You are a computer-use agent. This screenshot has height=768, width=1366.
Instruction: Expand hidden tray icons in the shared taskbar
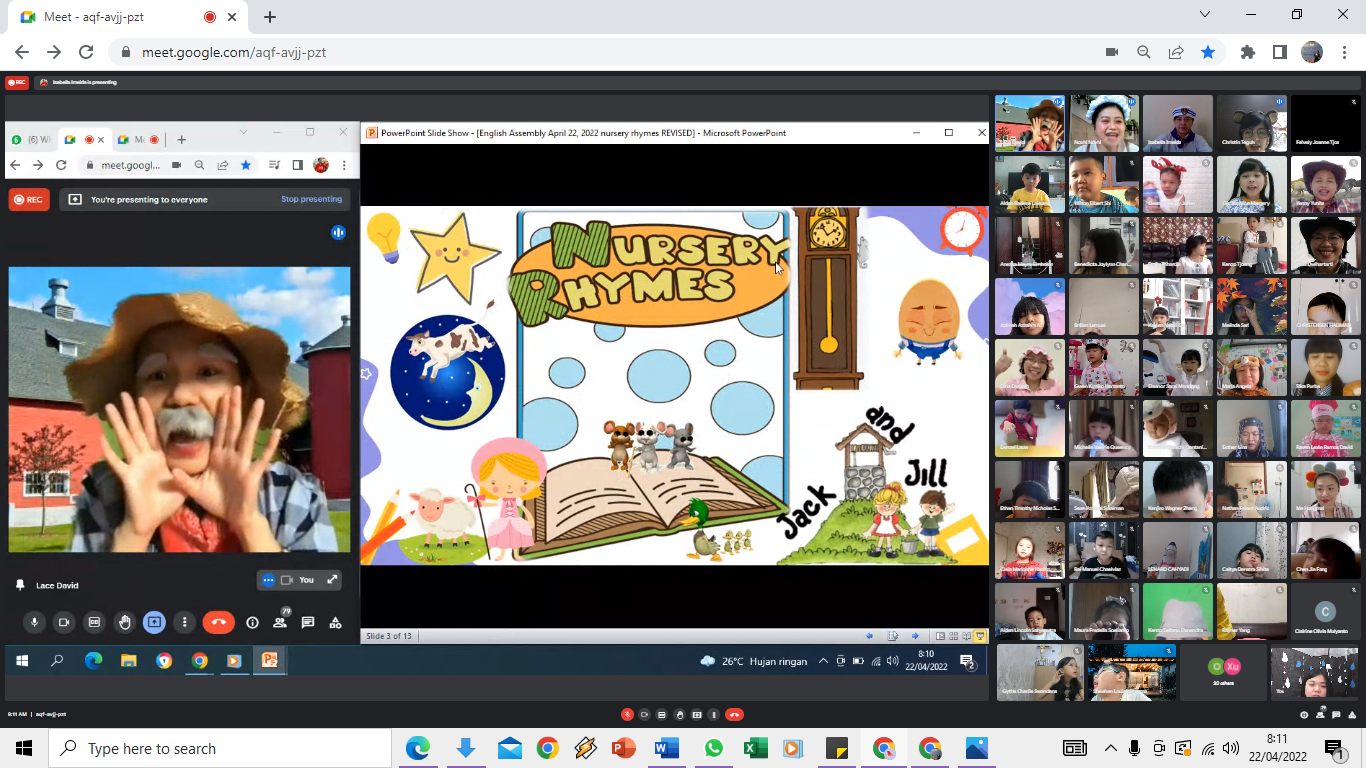click(x=823, y=661)
